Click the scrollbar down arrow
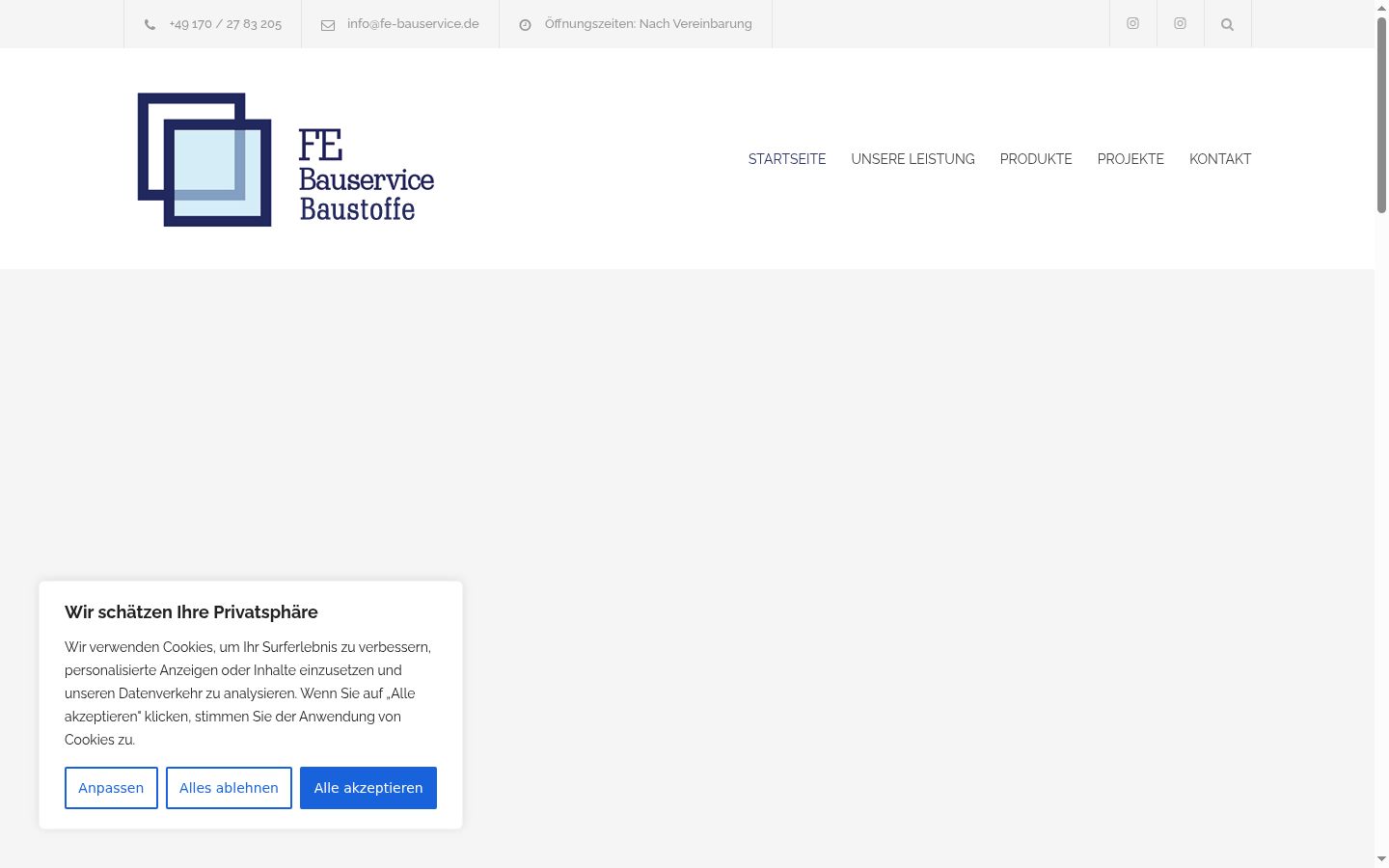 (1381, 859)
